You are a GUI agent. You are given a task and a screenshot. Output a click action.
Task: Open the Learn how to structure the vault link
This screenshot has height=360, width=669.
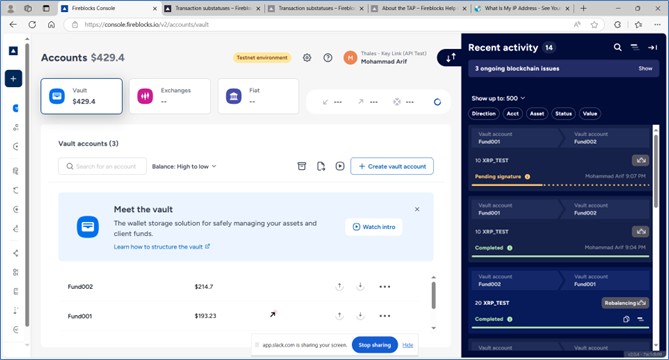click(162, 247)
